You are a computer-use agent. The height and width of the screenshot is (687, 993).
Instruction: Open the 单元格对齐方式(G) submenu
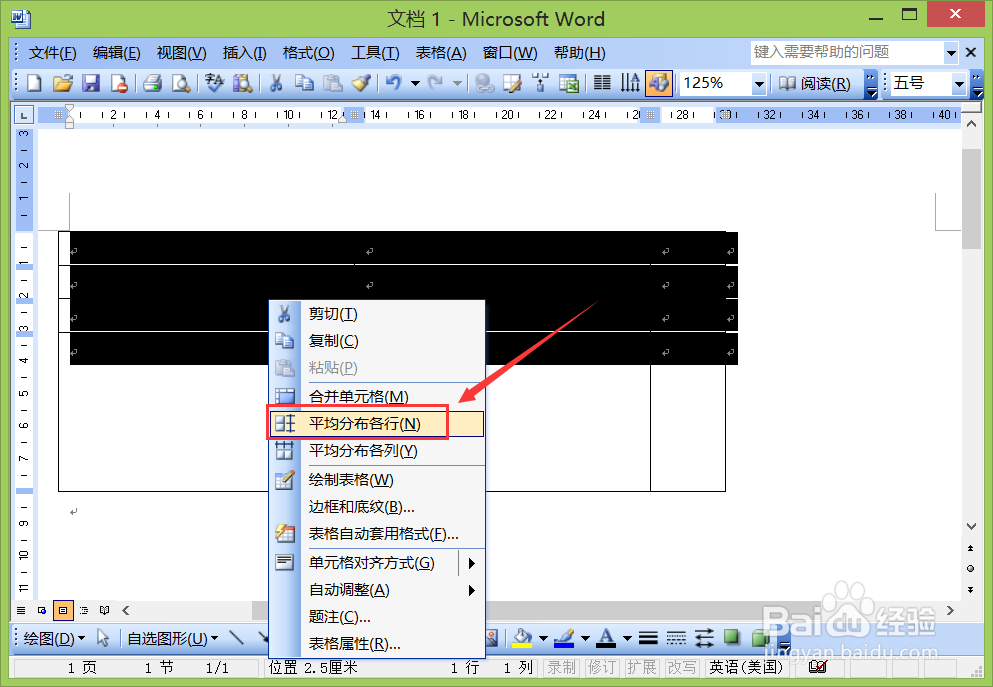(x=377, y=562)
